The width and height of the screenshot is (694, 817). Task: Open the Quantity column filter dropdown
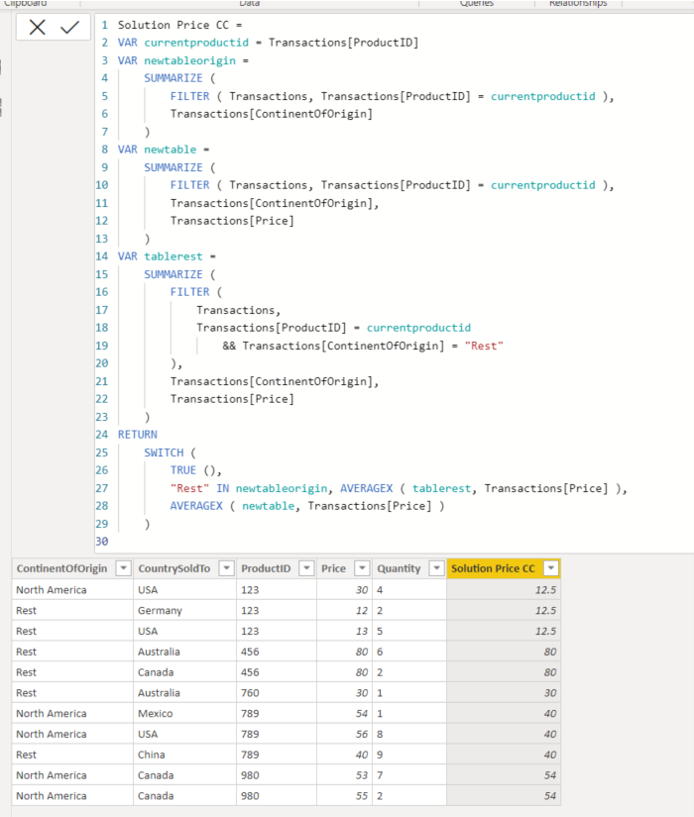click(x=437, y=568)
